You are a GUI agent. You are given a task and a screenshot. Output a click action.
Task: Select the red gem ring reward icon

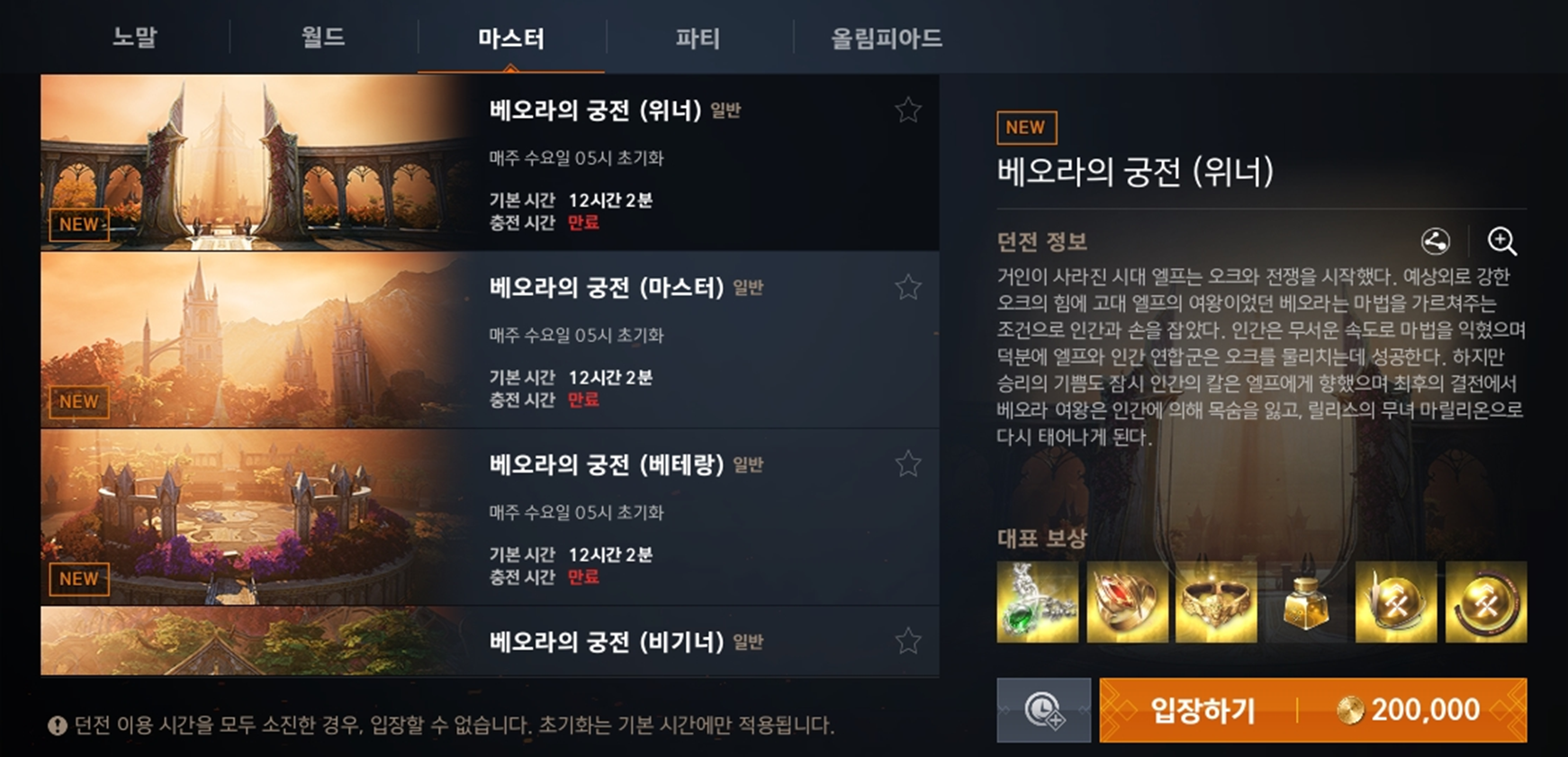(x=1127, y=602)
